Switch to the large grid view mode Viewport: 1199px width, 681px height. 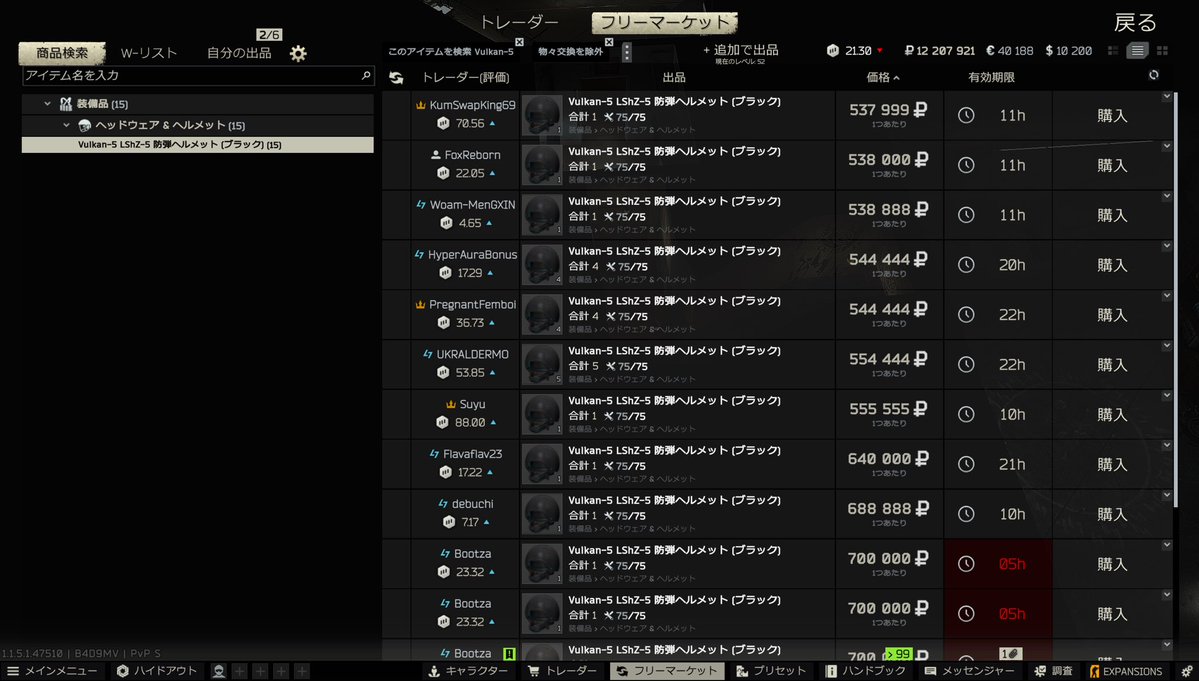(1162, 51)
